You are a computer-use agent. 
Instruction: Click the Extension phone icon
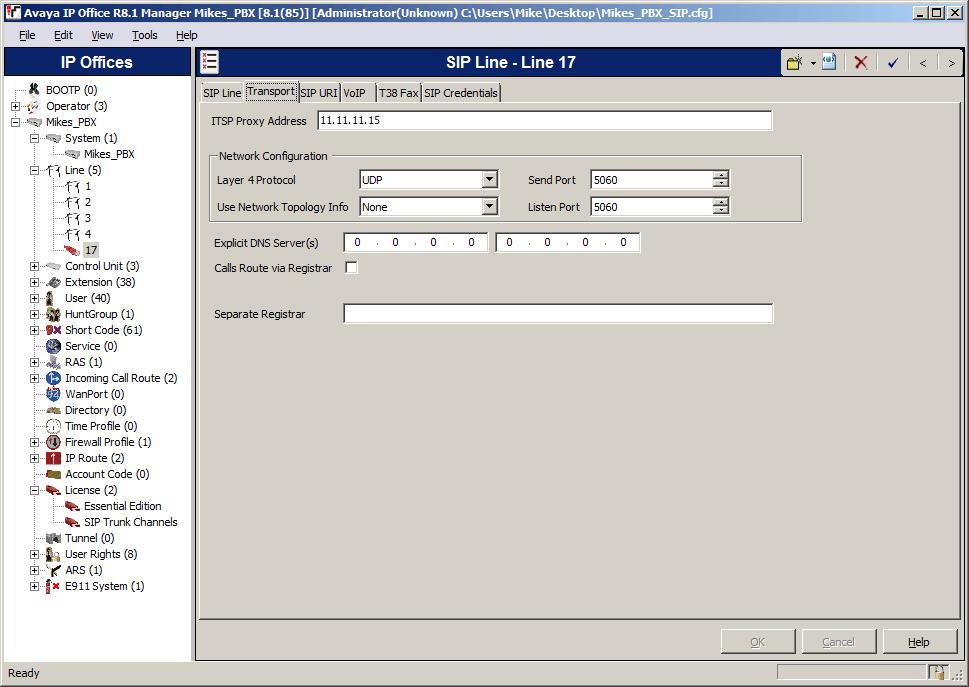coord(54,282)
